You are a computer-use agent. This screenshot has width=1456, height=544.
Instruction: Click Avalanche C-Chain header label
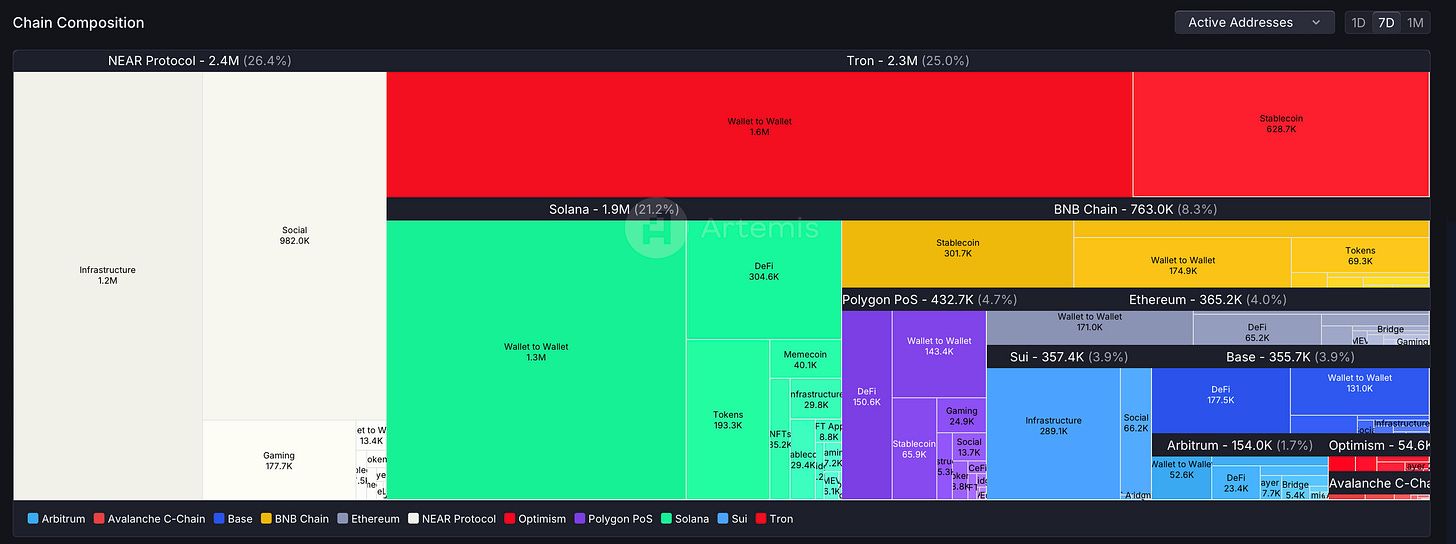(x=1379, y=483)
